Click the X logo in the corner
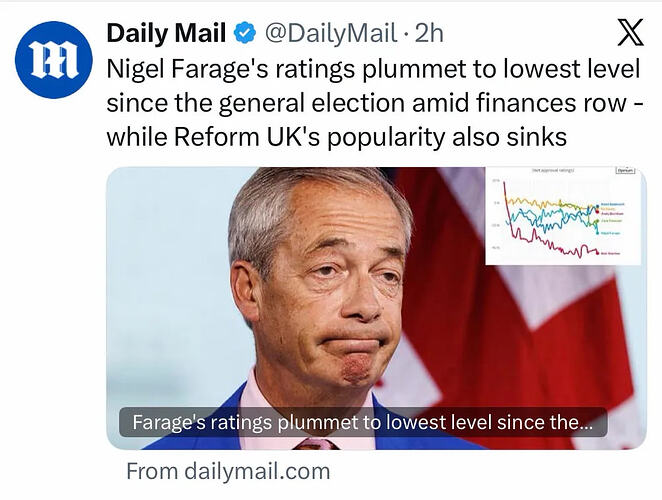This screenshot has width=662, height=500. pos(630,32)
